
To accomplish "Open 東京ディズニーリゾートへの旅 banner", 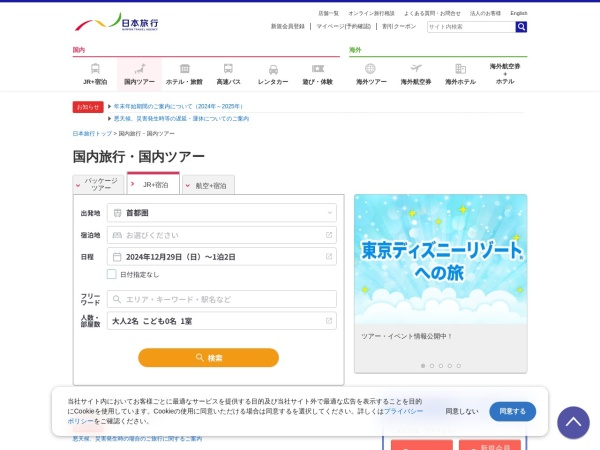I will click(440, 259).
